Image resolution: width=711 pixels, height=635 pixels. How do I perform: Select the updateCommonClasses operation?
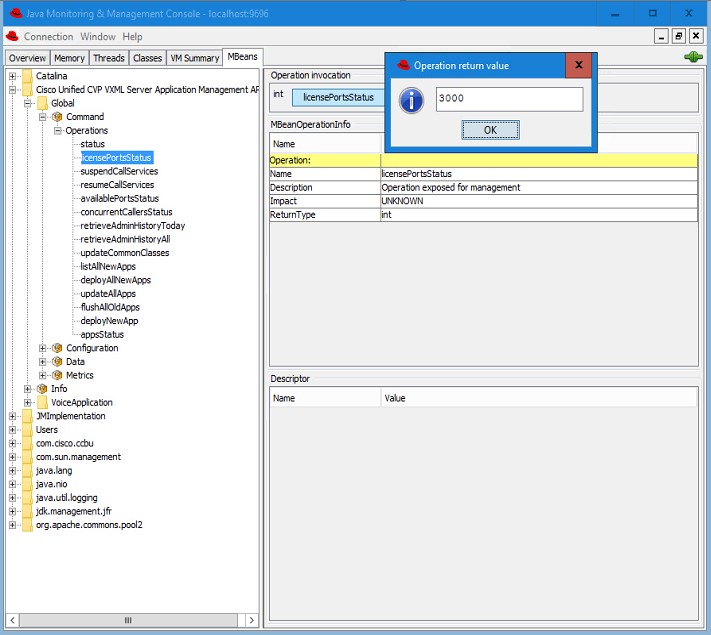click(x=125, y=253)
